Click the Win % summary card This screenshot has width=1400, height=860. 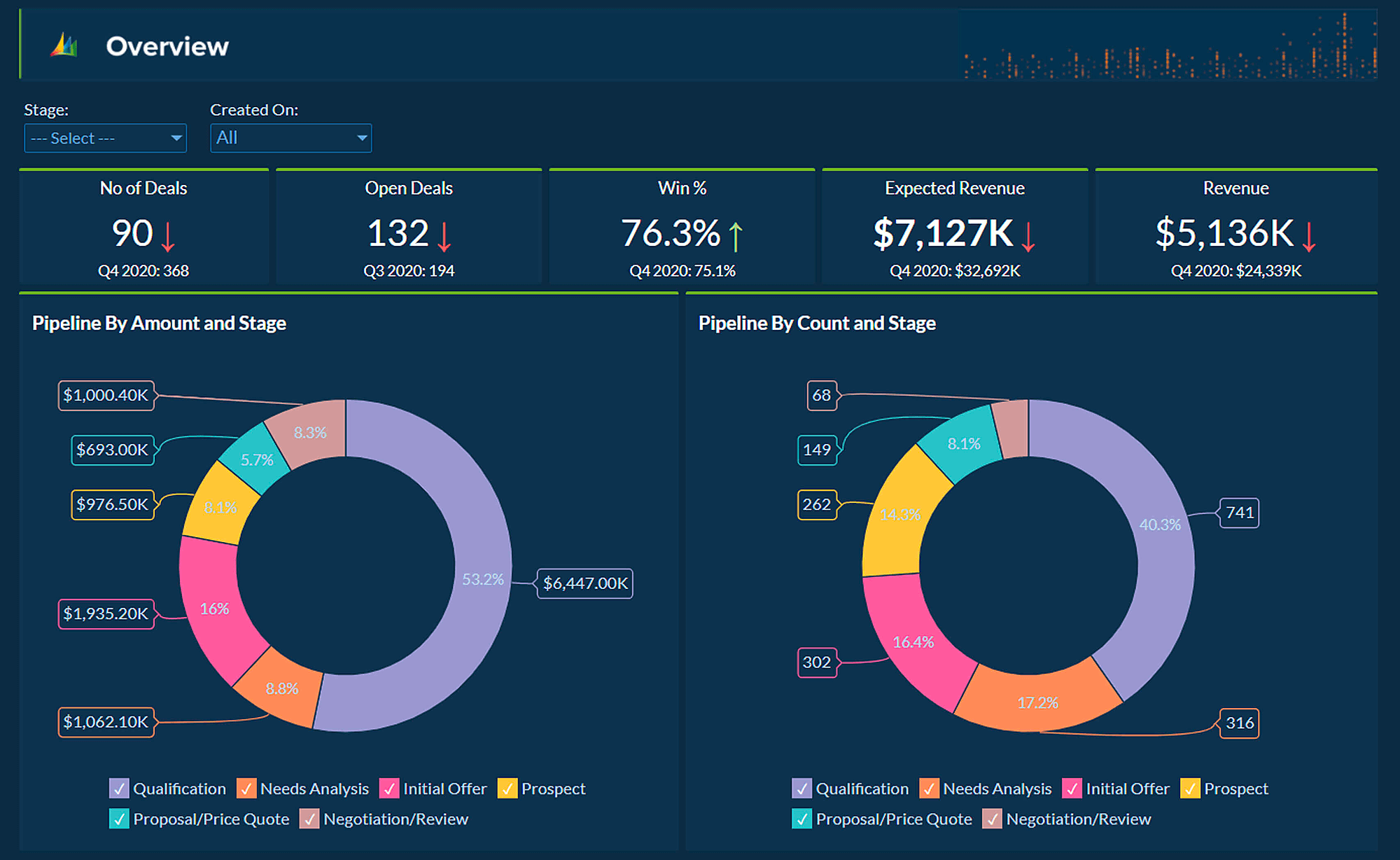point(682,228)
